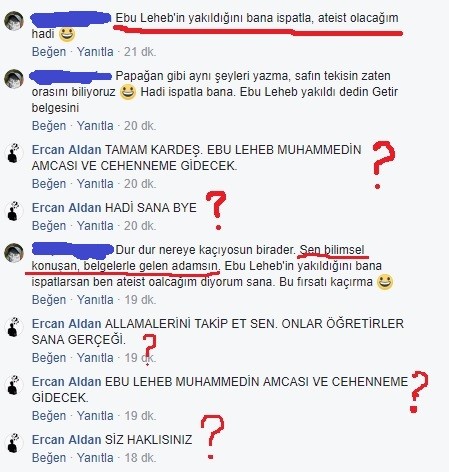Image resolution: width=449 pixels, height=472 pixels.
Task: Like the SİZ HAKLISINIZ comment
Action: pyautogui.click(x=49, y=458)
